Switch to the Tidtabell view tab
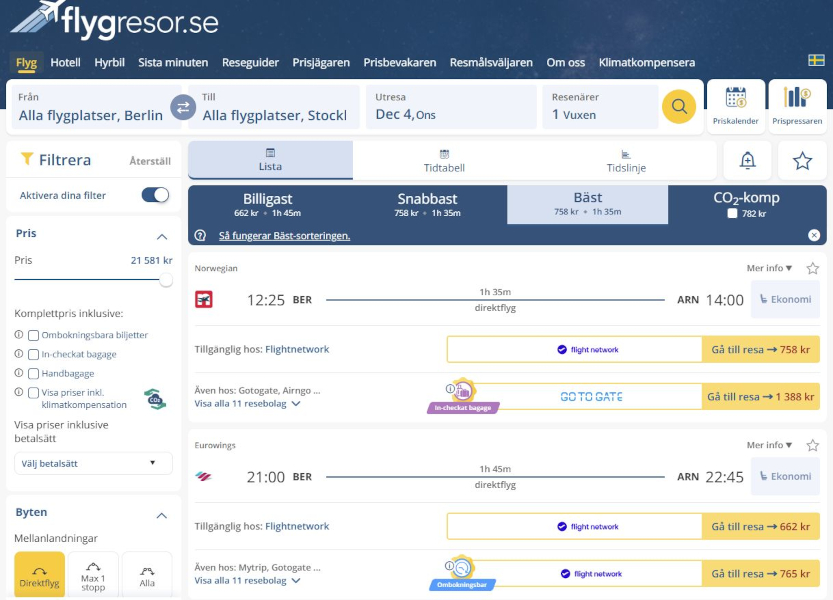833x600 pixels. click(x=444, y=161)
